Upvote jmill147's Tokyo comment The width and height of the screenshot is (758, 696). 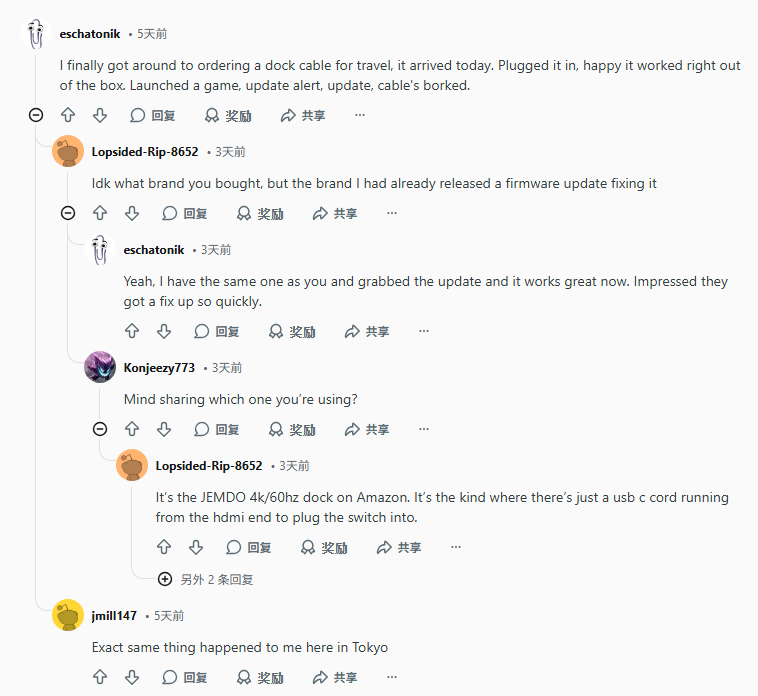(100, 678)
